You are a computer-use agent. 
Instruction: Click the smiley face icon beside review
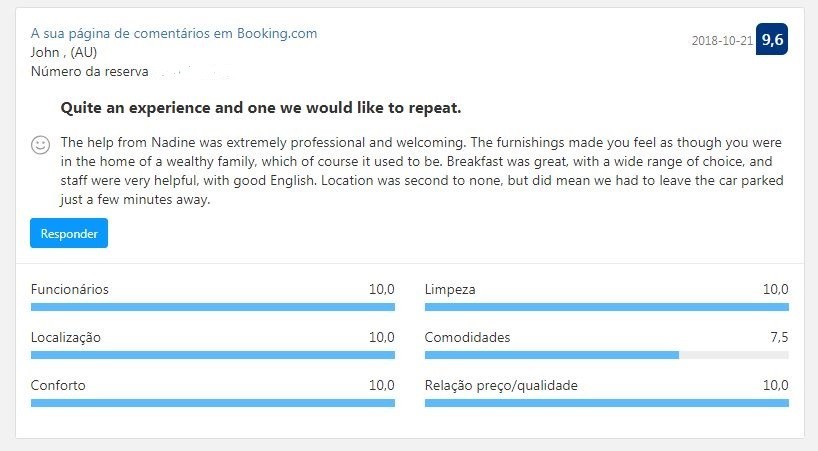point(41,145)
